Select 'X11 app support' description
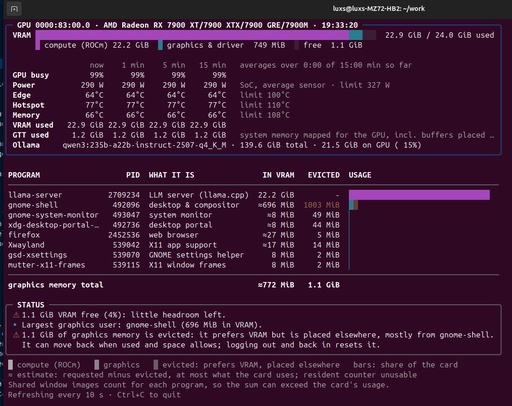The height and width of the screenshot is (406, 512). (x=183, y=245)
